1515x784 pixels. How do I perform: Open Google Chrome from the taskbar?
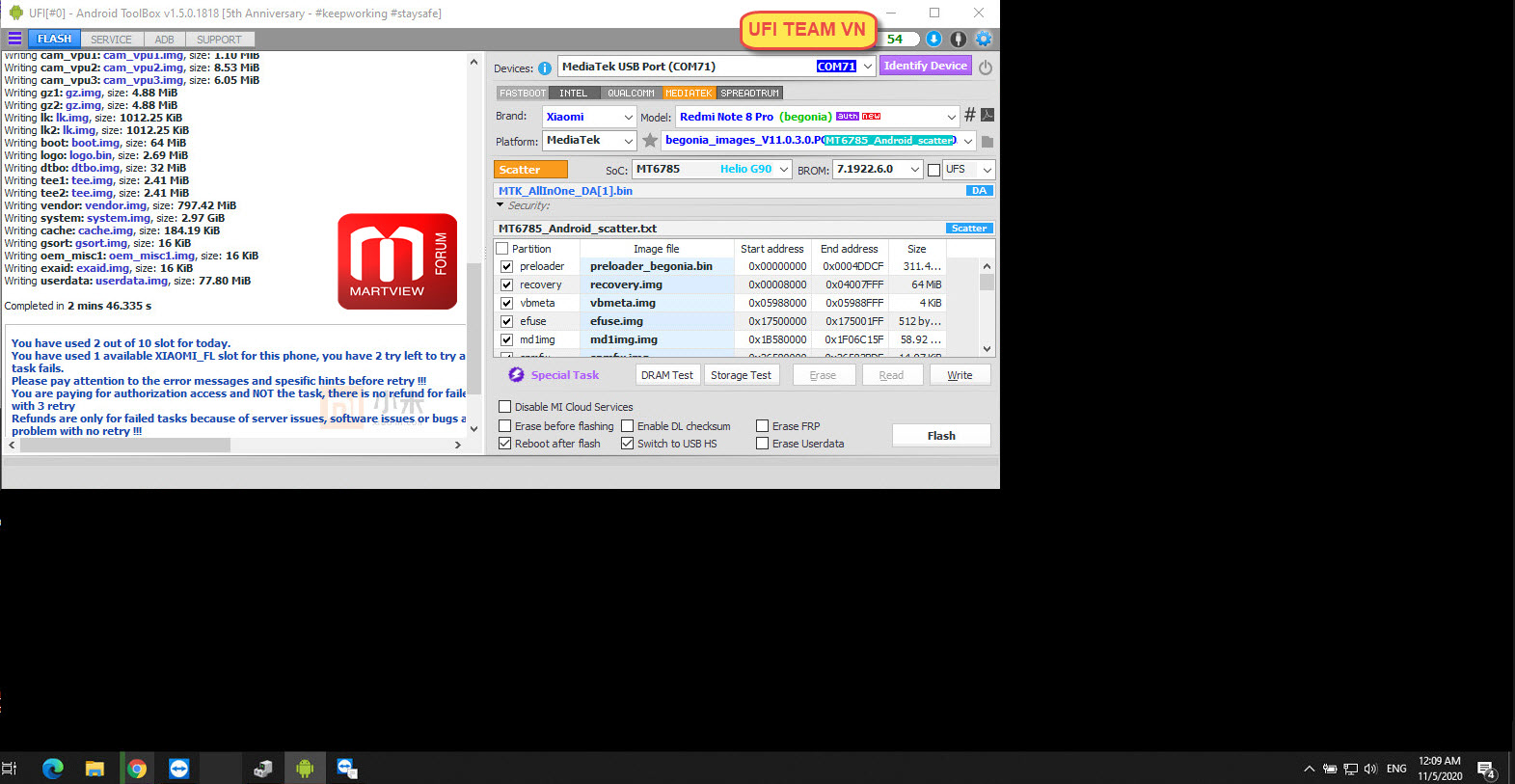point(137,769)
